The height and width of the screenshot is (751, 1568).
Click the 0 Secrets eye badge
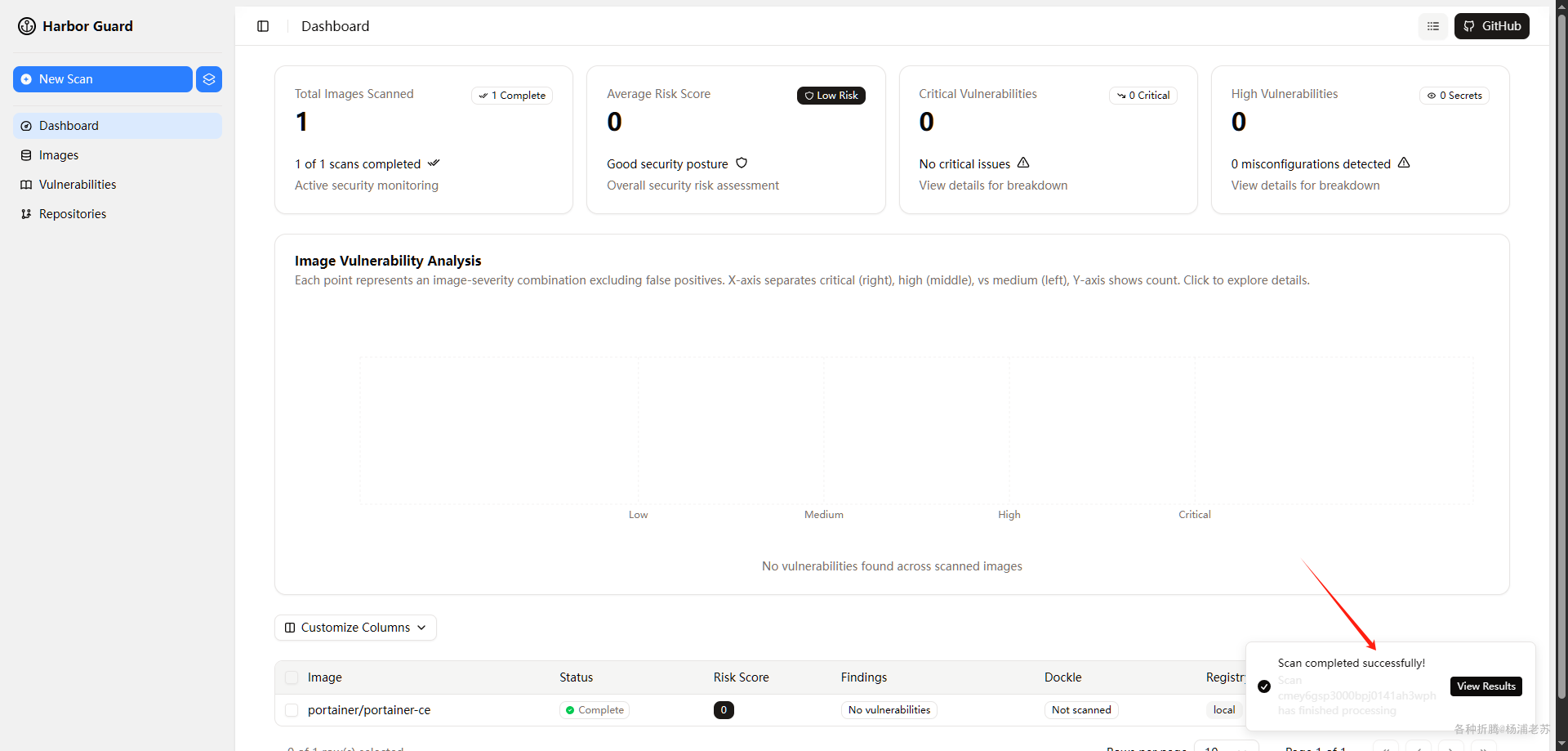[1454, 96]
